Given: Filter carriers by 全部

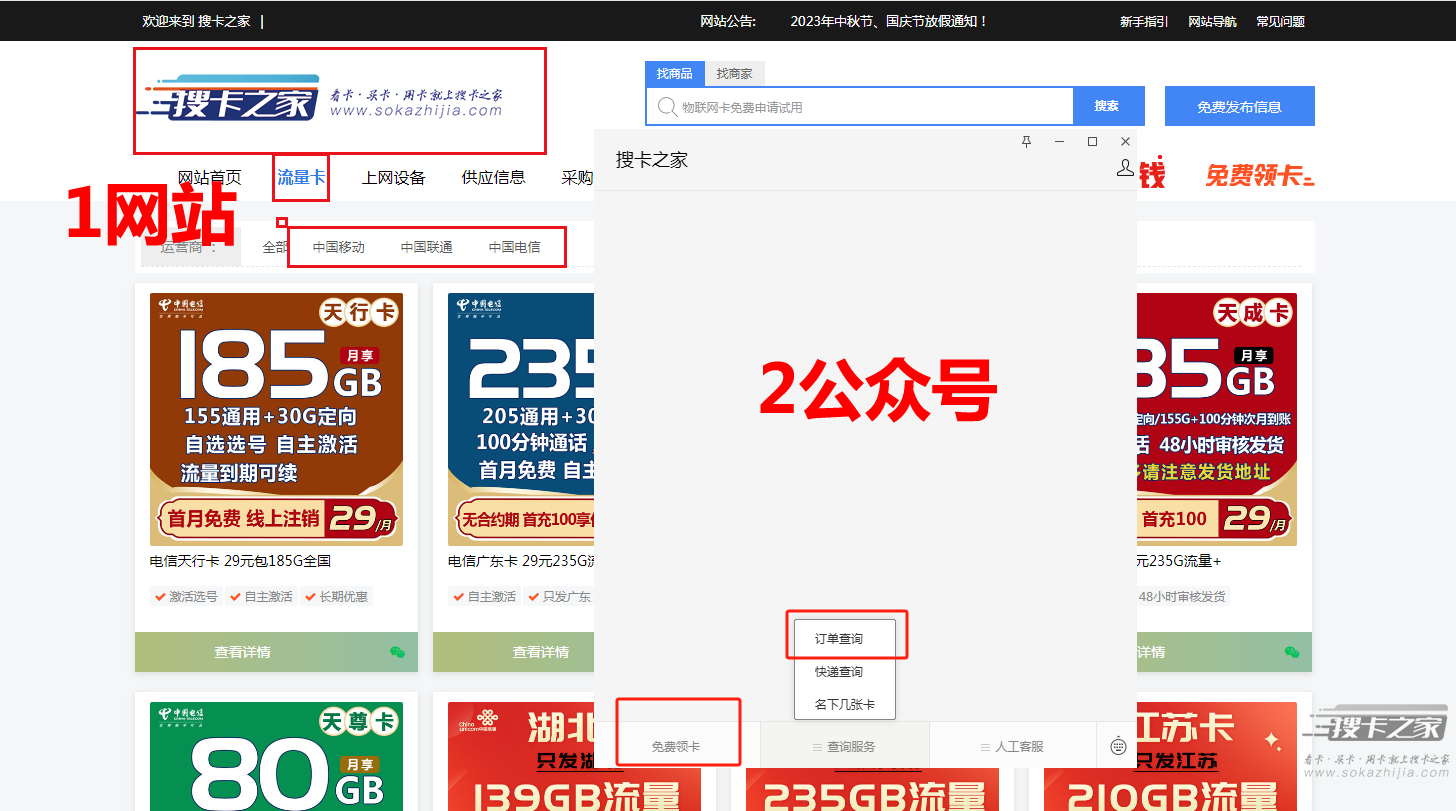Looking at the screenshot, I should click(x=275, y=247).
